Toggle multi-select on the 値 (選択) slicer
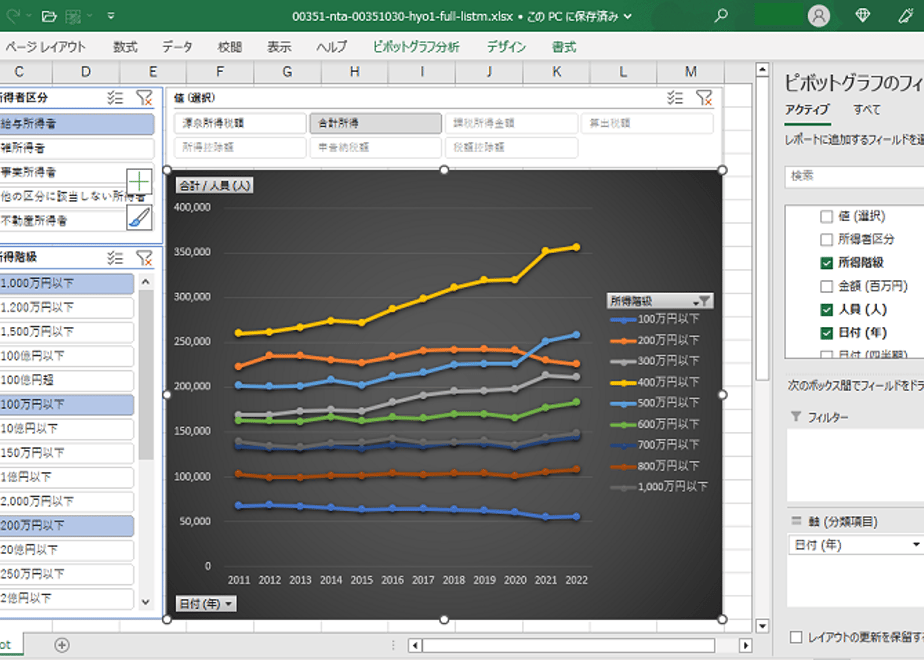Viewport: 924px width, 660px height. tap(675, 98)
